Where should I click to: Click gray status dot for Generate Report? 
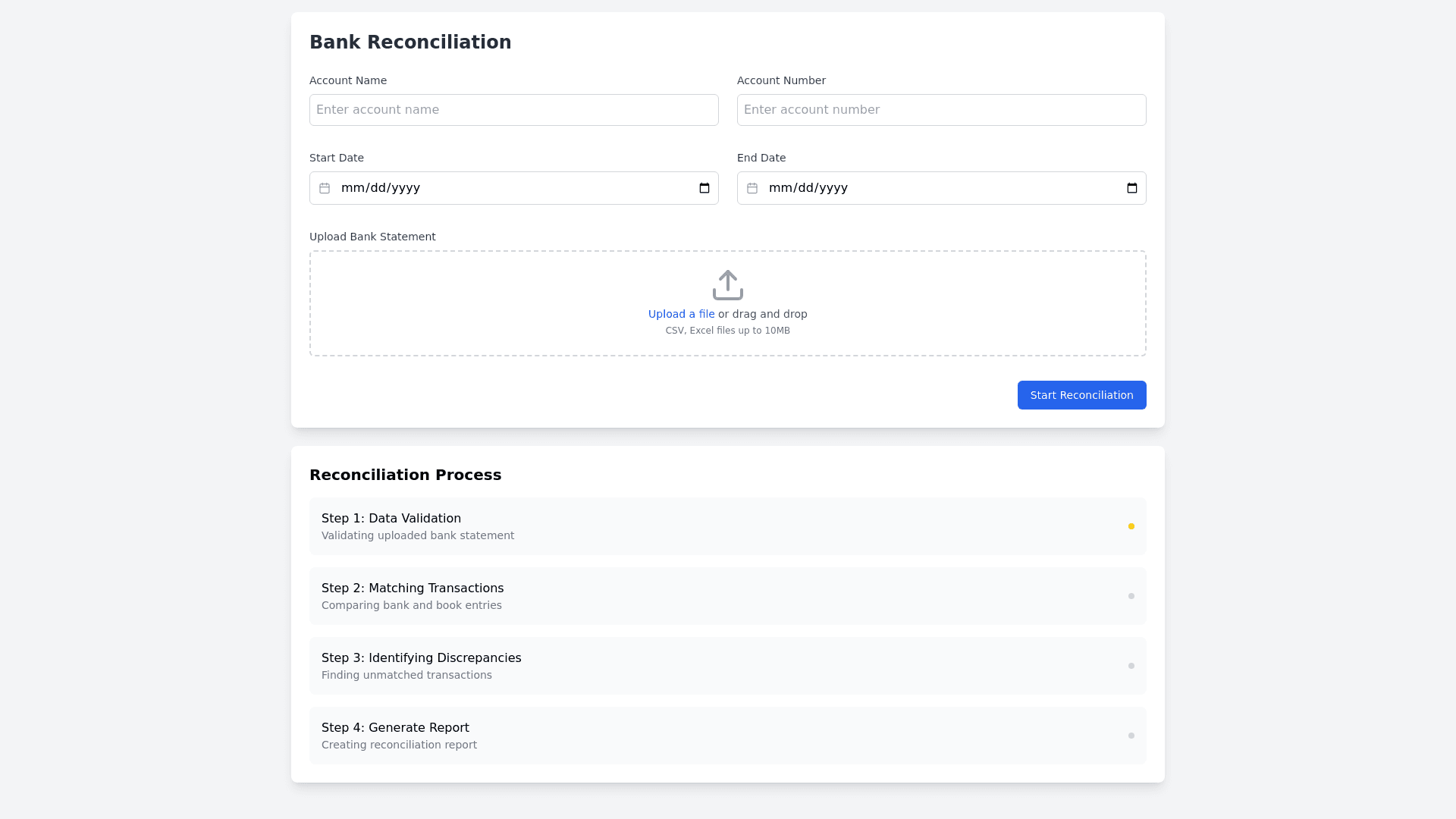coord(1131,736)
